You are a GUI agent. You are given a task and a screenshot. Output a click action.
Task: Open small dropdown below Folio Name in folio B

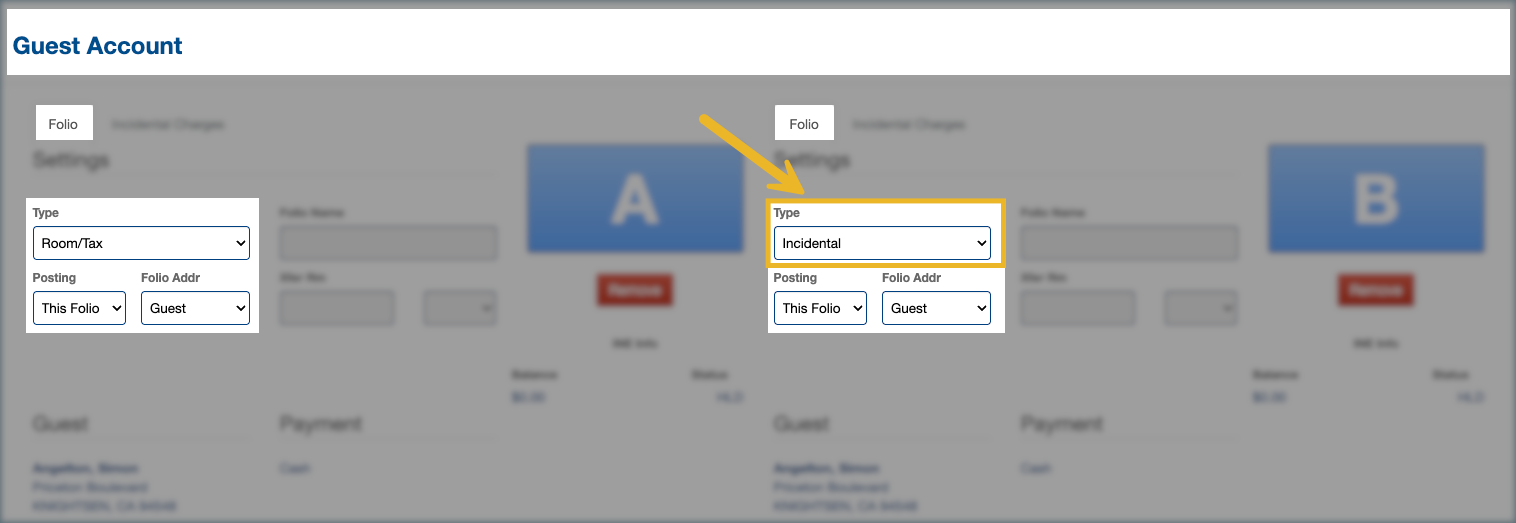click(x=1201, y=308)
